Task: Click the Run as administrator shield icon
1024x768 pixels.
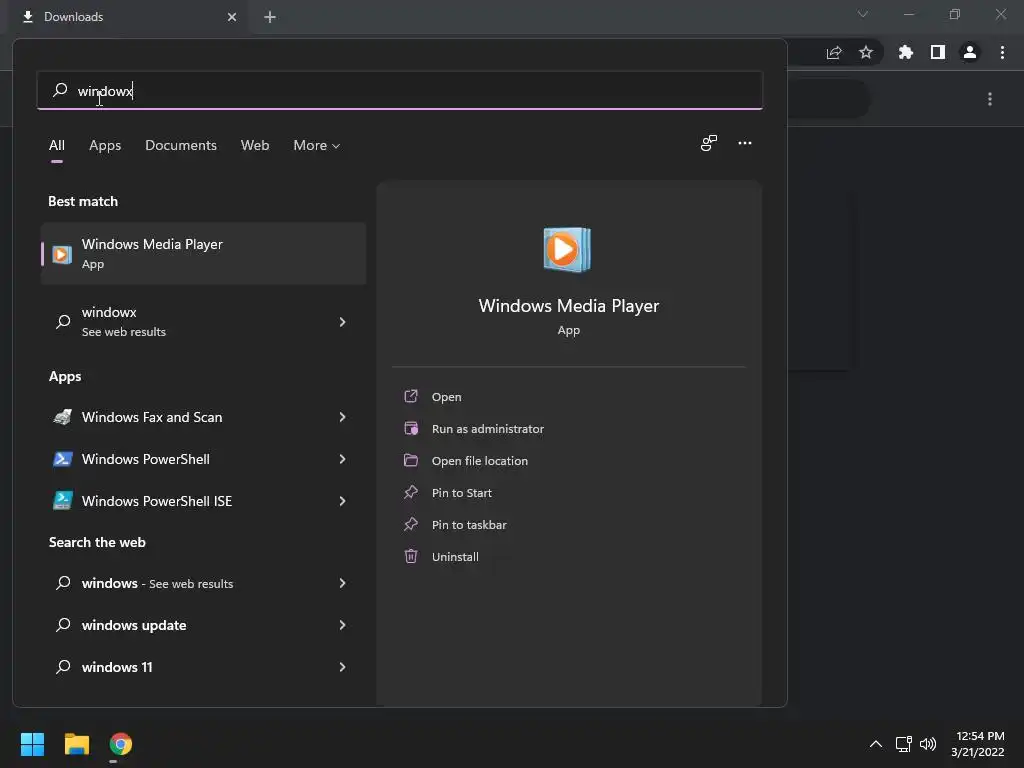Action: (411, 428)
